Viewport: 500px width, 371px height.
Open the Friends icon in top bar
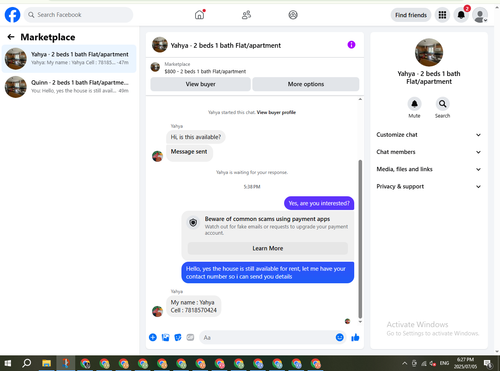(x=246, y=15)
